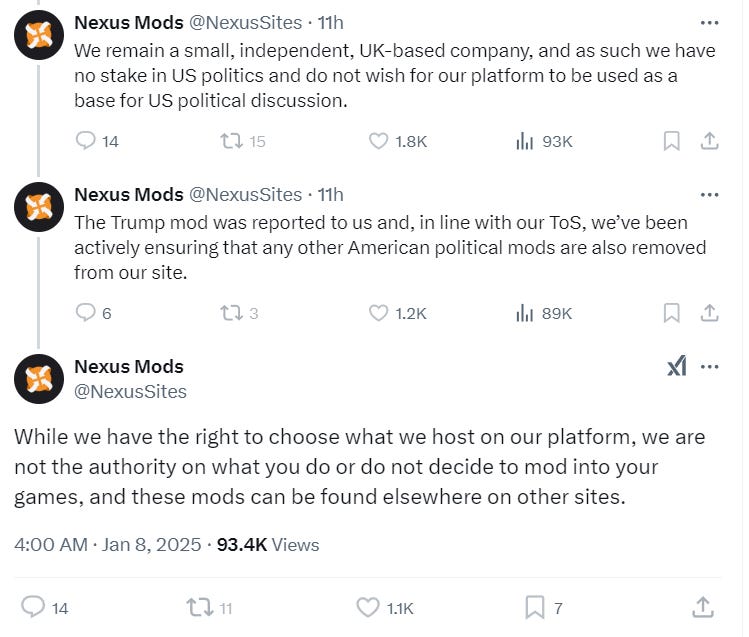749x637 pixels.
Task: Click the 4:00 AM Jan 8, 2025 timestamp
Action: pos(107,545)
